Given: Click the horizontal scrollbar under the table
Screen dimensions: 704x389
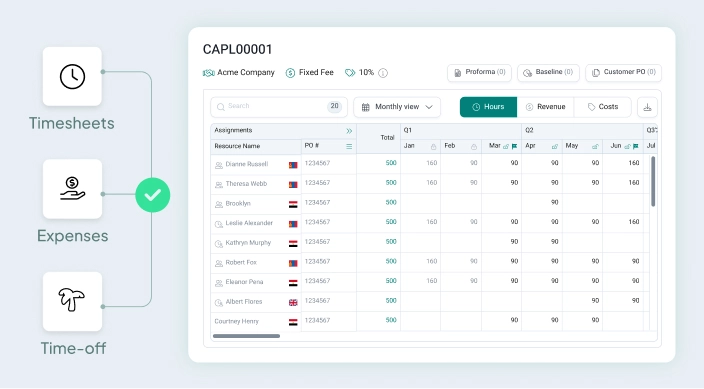Looking at the screenshot, I should (246, 336).
